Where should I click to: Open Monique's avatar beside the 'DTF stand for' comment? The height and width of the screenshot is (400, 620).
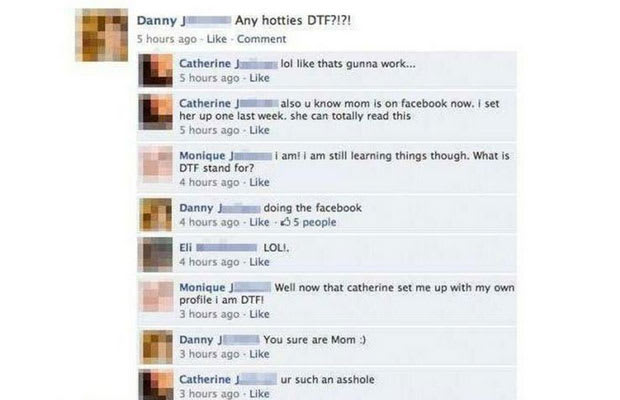(155, 164)
